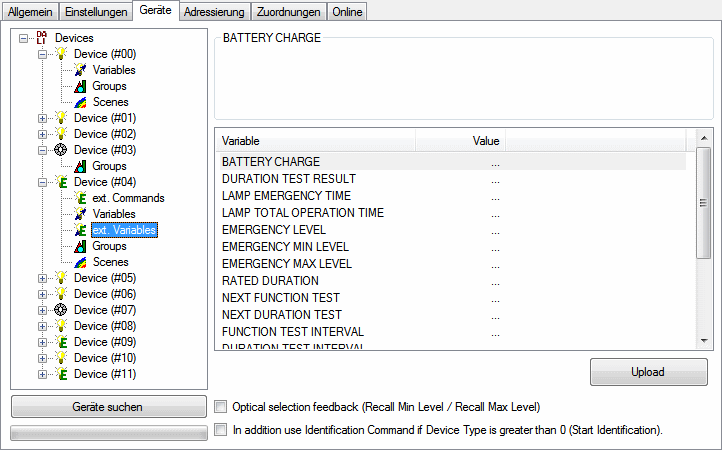Click the Scenes icon under Device (#00)
The width and height of the screenshot is (722, 450).
81,102
